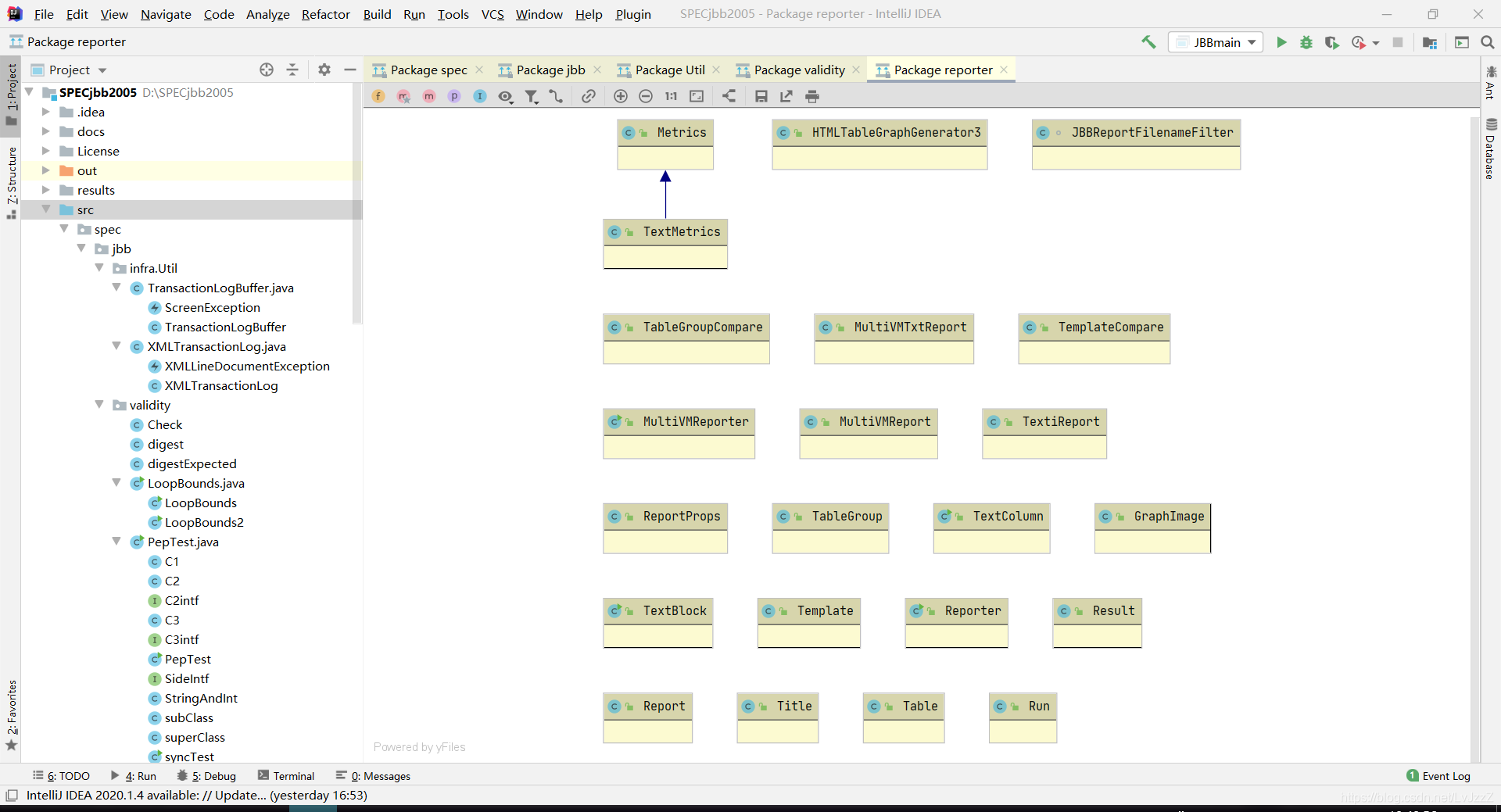Toggle Methods visibility in diagram

(429, 96)
